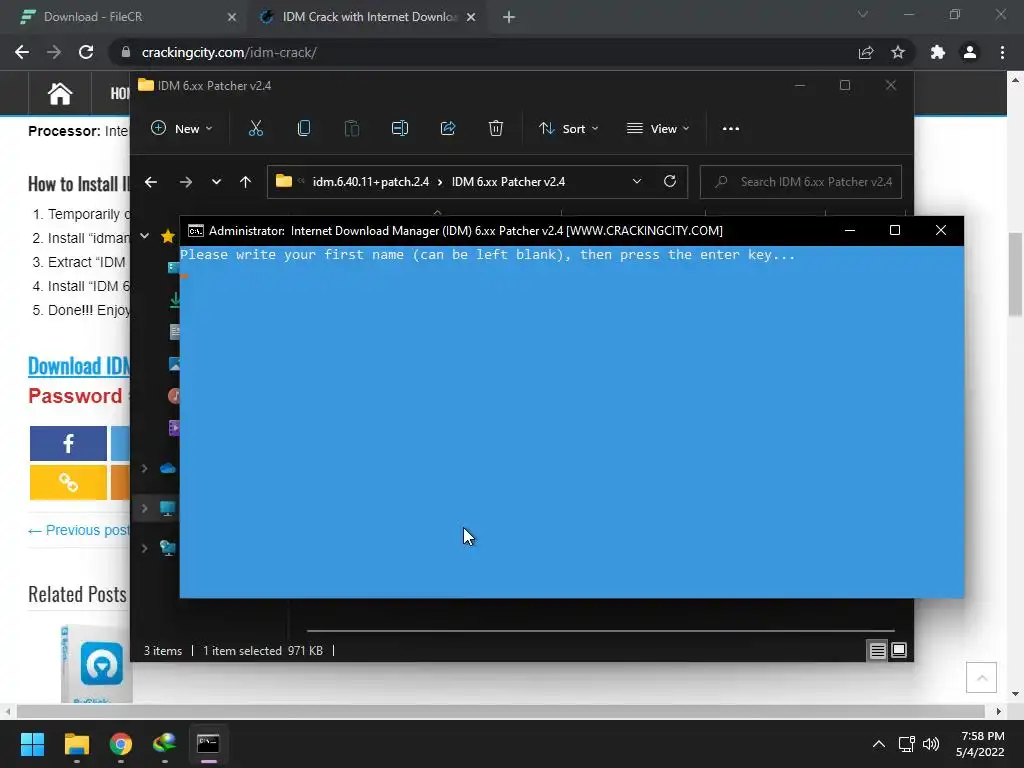Click the related post software thumbnail

(x=97, y=664)
